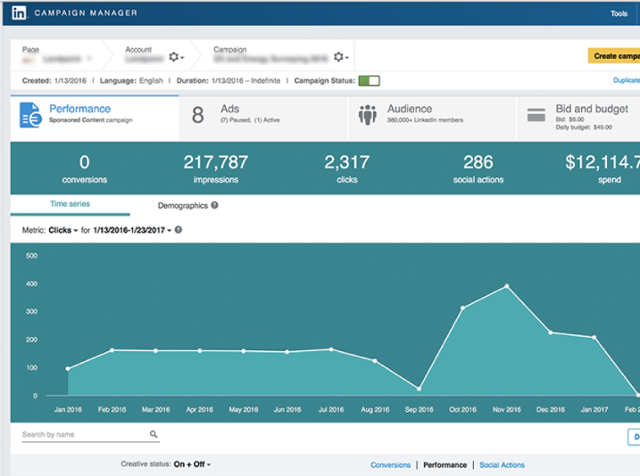Open the Audience tab

432,118
